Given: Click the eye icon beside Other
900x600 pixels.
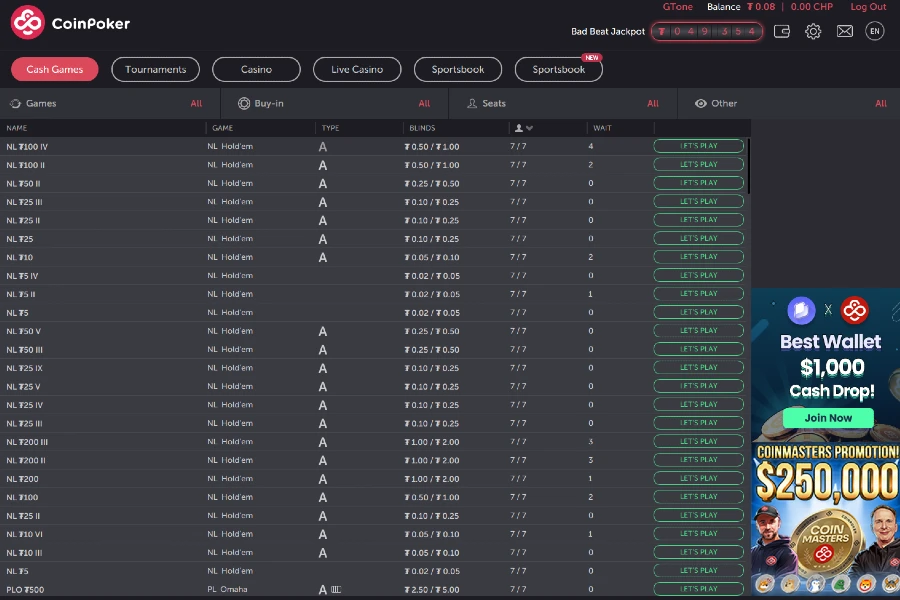Looking at the screenshot, I should 701,103.
